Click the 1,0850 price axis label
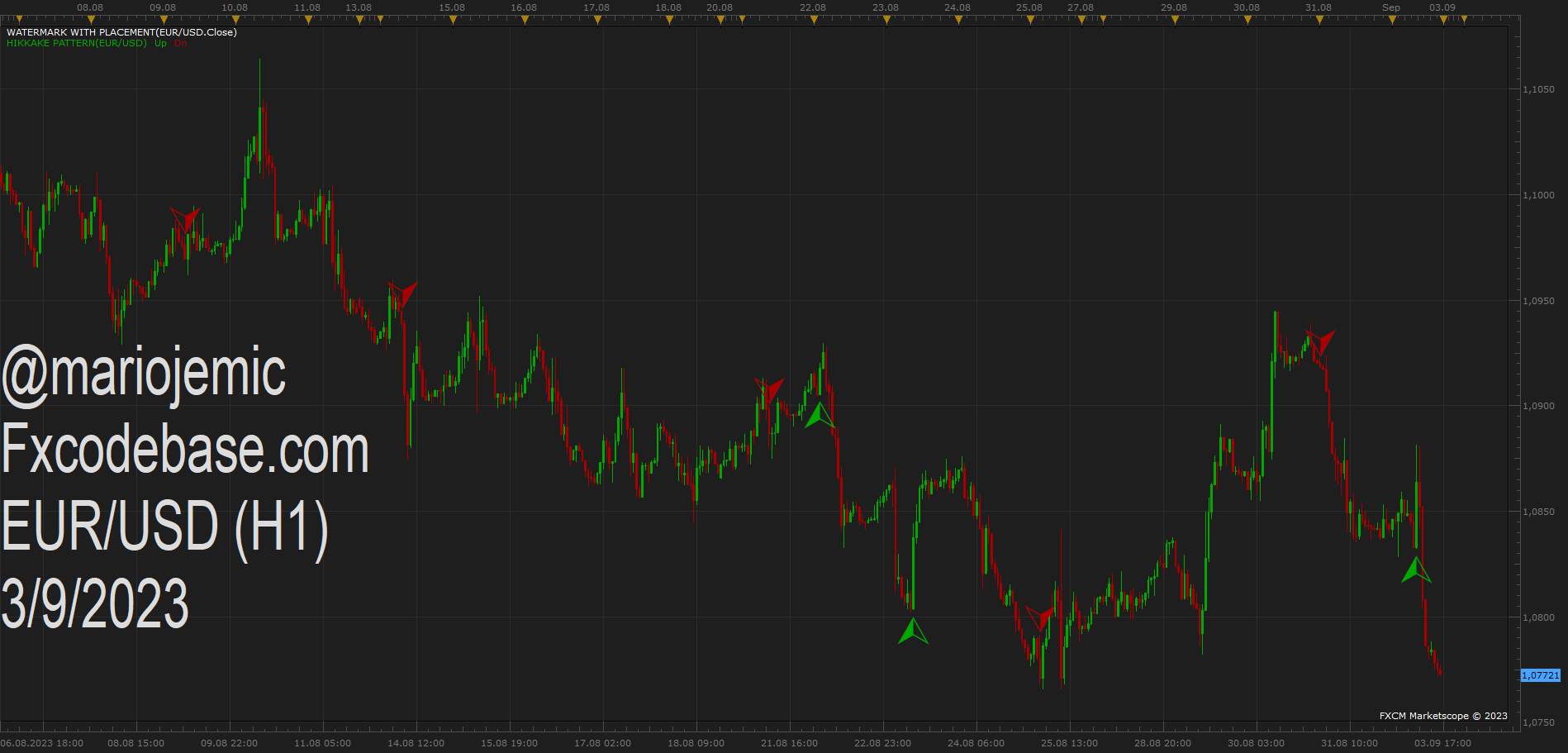The image size is (1568, 753). coord(1538,512)
